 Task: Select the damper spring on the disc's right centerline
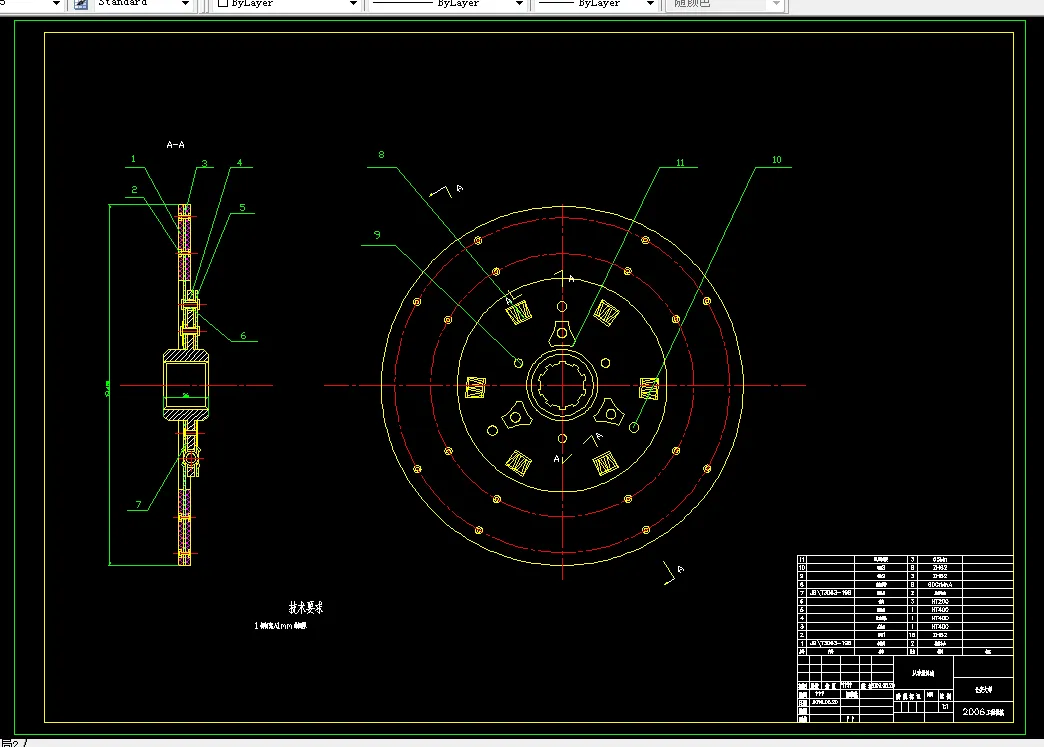[x=649, y=388]
